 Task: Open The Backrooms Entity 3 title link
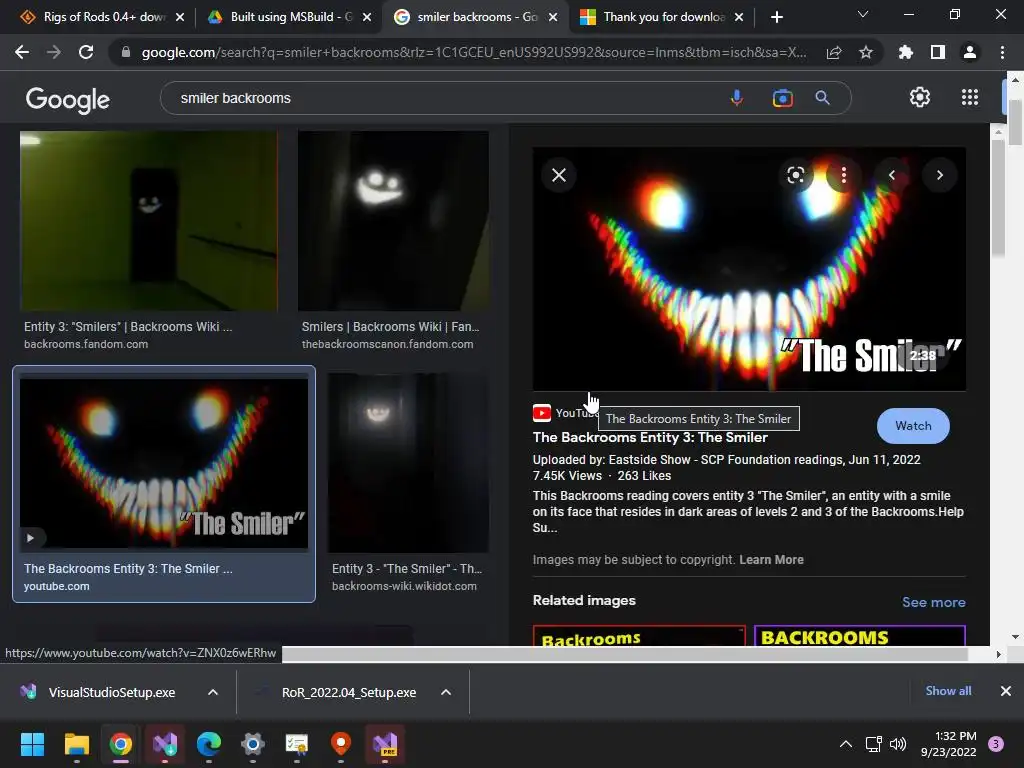[x=650, y=438]
